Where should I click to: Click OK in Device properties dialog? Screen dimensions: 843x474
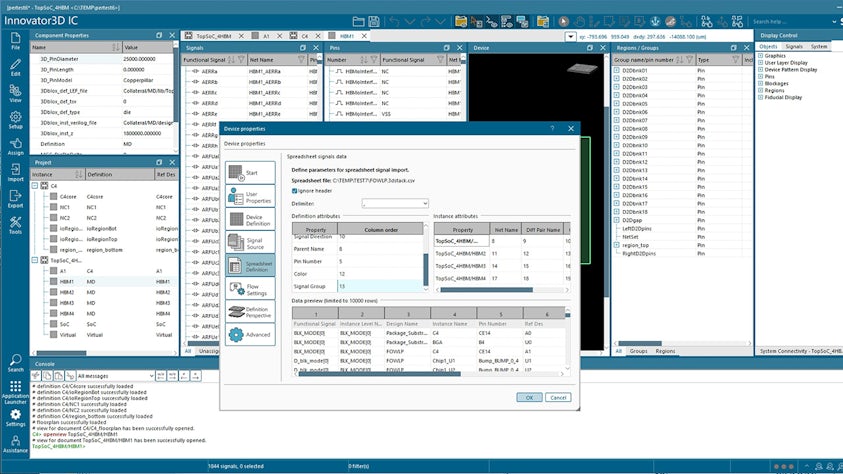coord(529,398)
